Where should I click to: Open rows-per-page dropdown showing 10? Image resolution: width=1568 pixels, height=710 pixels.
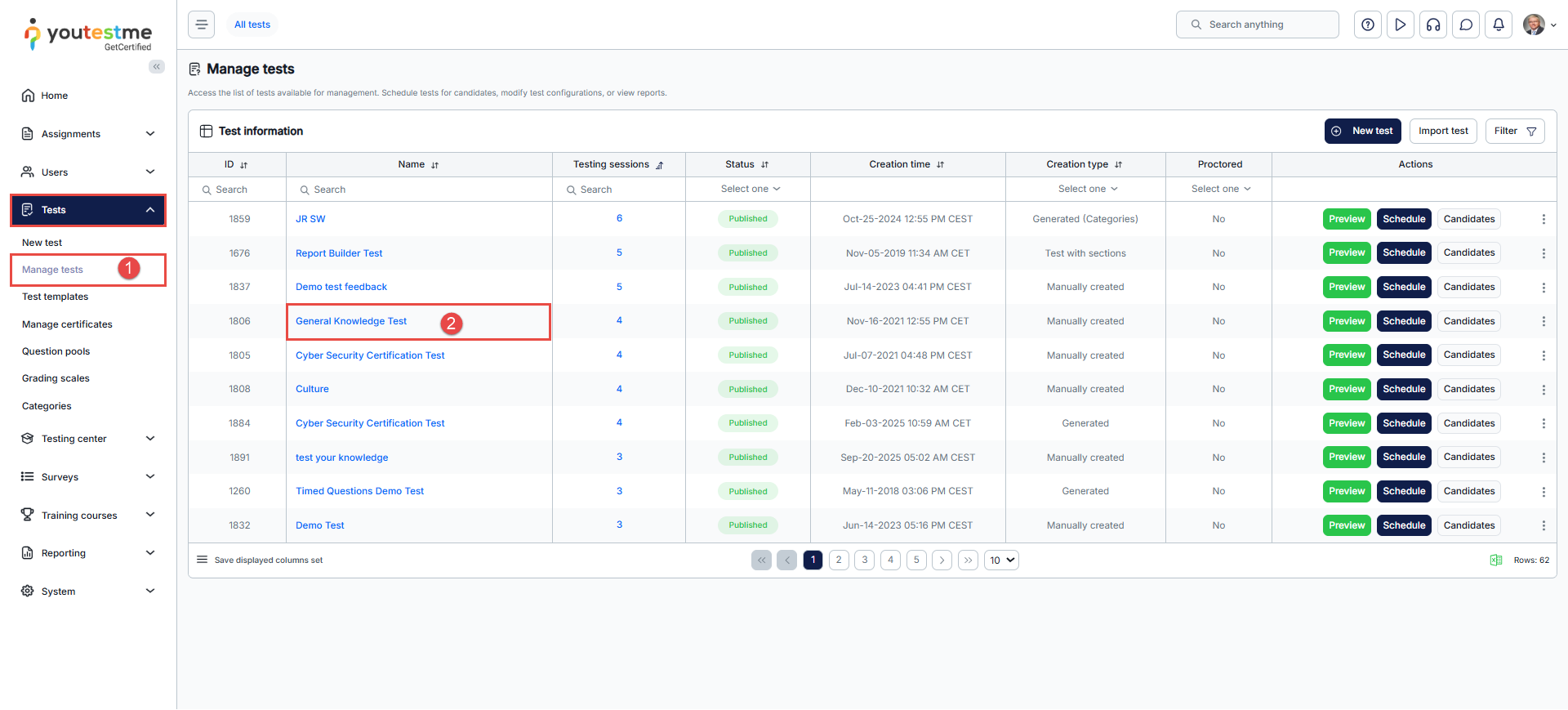pyautogui.click(x=1001, y=560)
